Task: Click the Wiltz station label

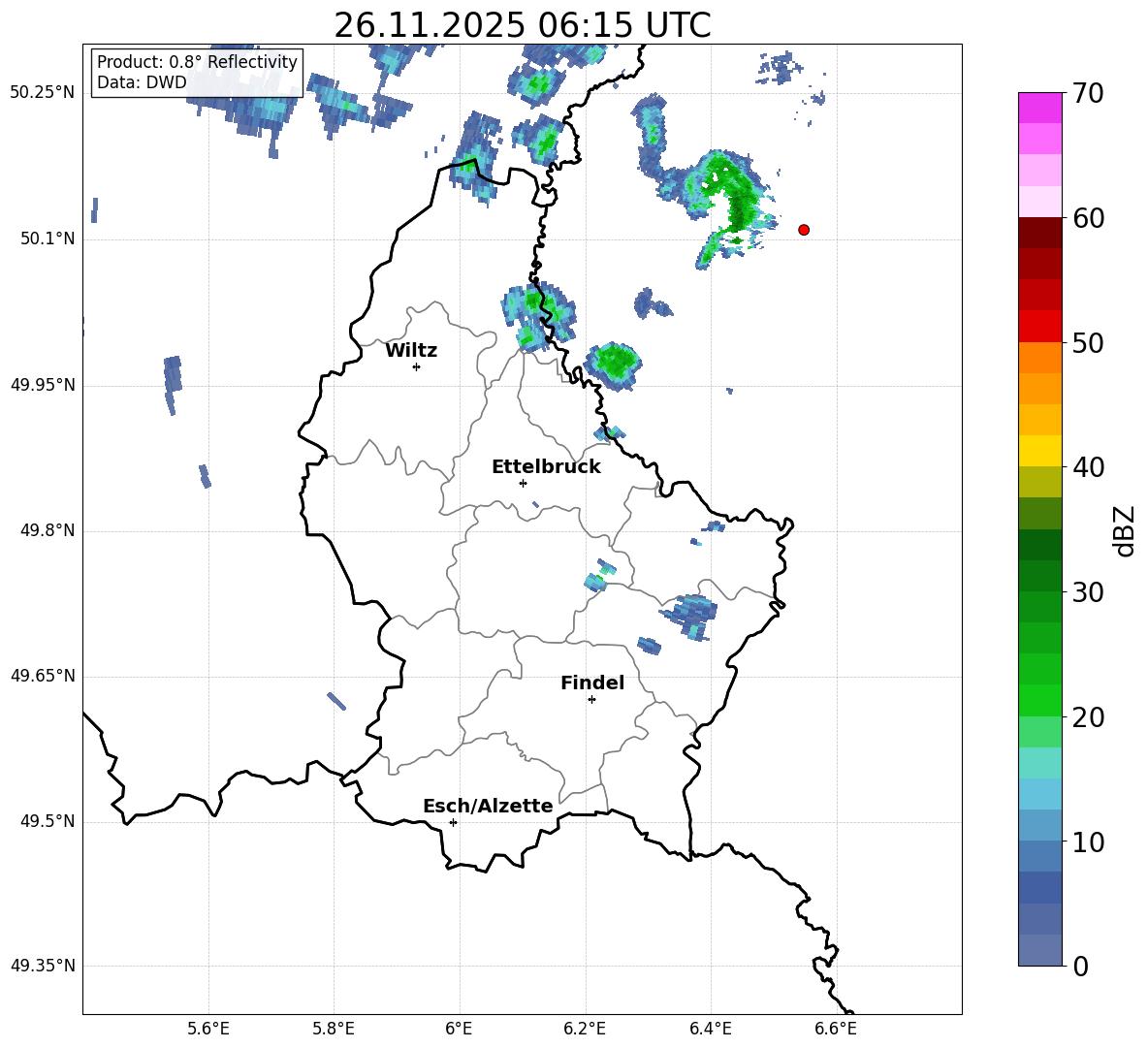Action: 411,351
